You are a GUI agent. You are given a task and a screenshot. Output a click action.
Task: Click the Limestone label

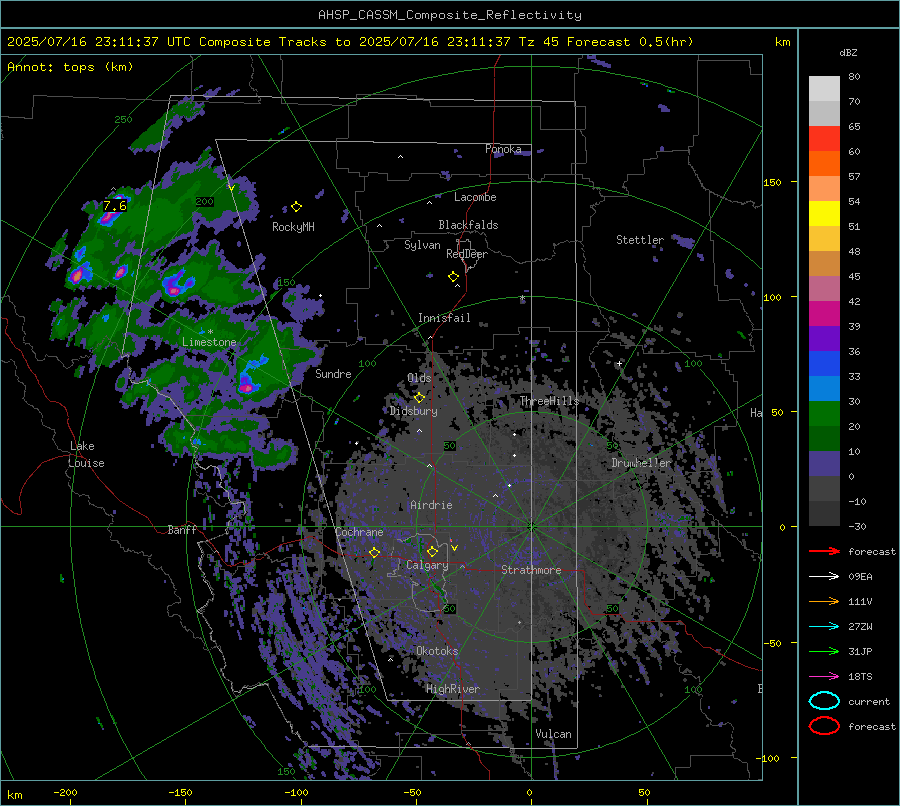pos(209,342)
